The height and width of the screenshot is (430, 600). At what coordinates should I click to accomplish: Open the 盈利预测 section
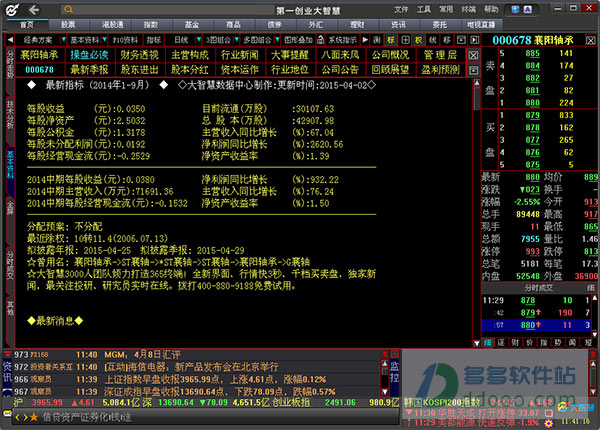pyautogui.click(x=441, y=70)
